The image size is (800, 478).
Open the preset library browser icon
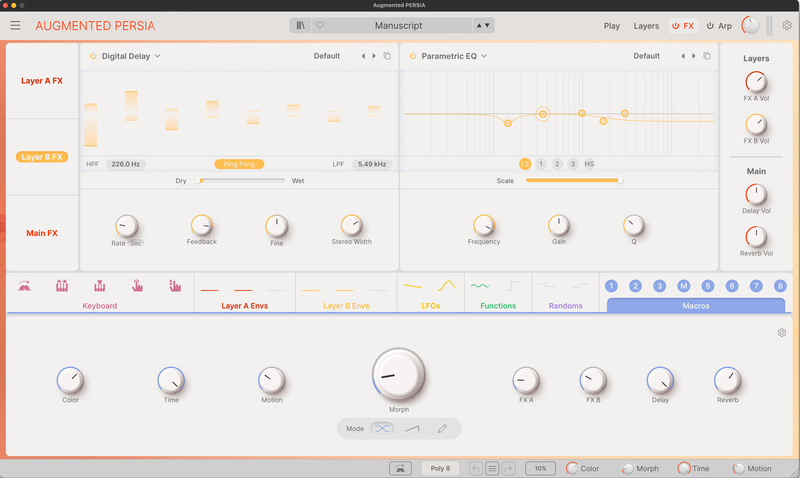(301, 26)
